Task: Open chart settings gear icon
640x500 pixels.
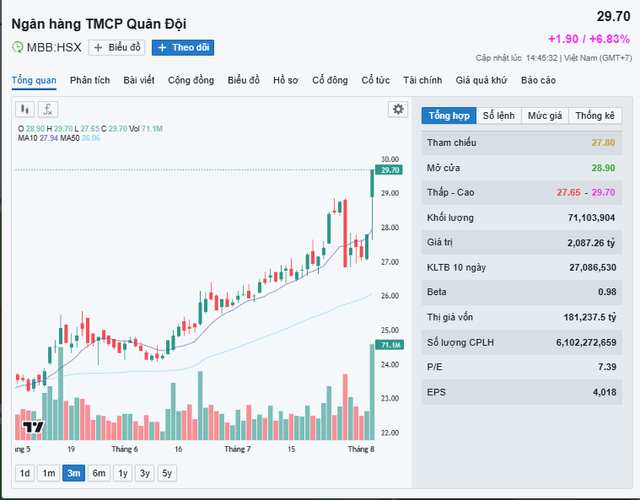Action: point(398,109)
